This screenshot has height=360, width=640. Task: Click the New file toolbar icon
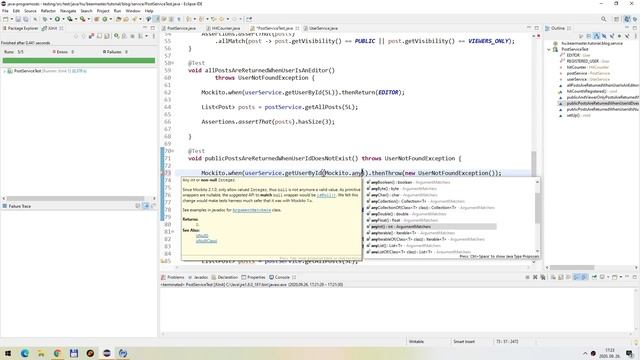click(6, 19)
